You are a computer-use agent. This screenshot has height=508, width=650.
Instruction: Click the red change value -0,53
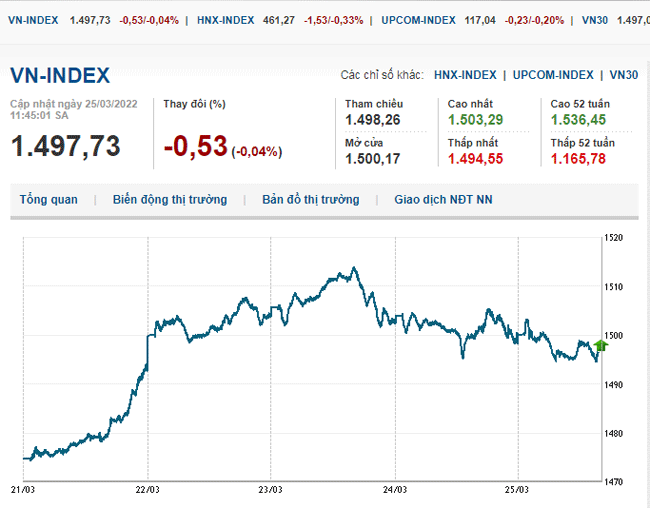coord(195,147)
